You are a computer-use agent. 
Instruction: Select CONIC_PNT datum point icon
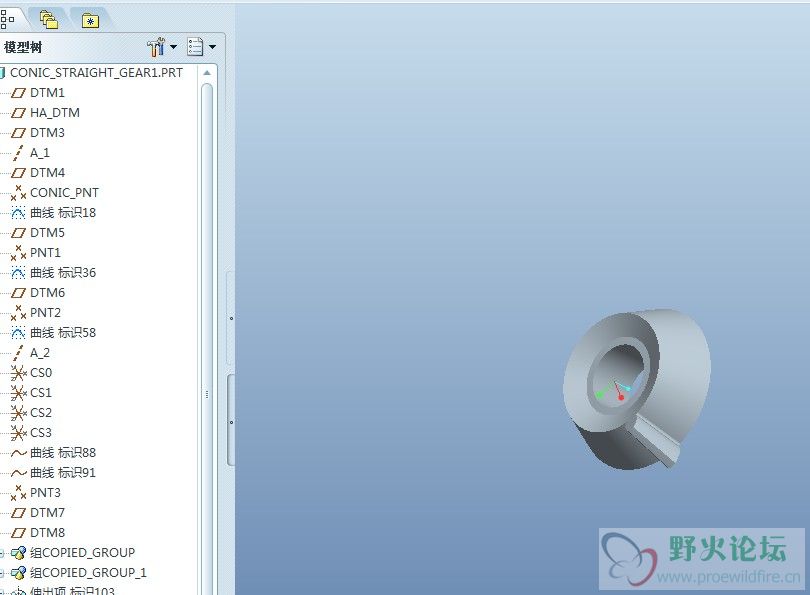tap(19, 193)
